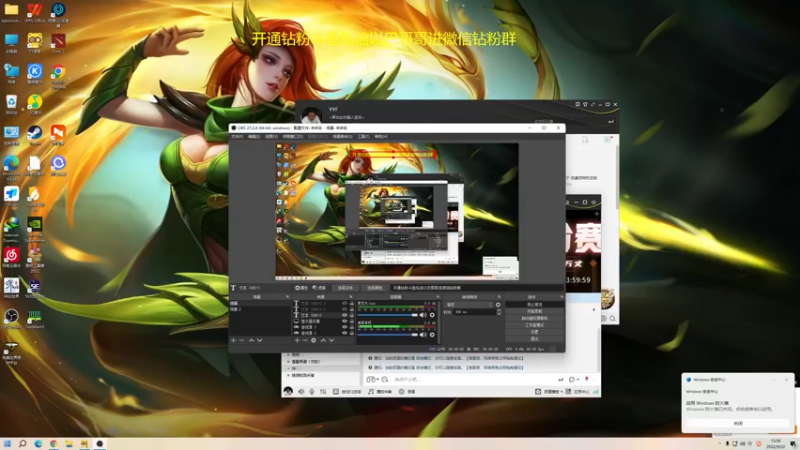This screenshot has height=450, width=800.
Task: Toggle lock on game capture 2 source
Action: click(x=352, y=333)
